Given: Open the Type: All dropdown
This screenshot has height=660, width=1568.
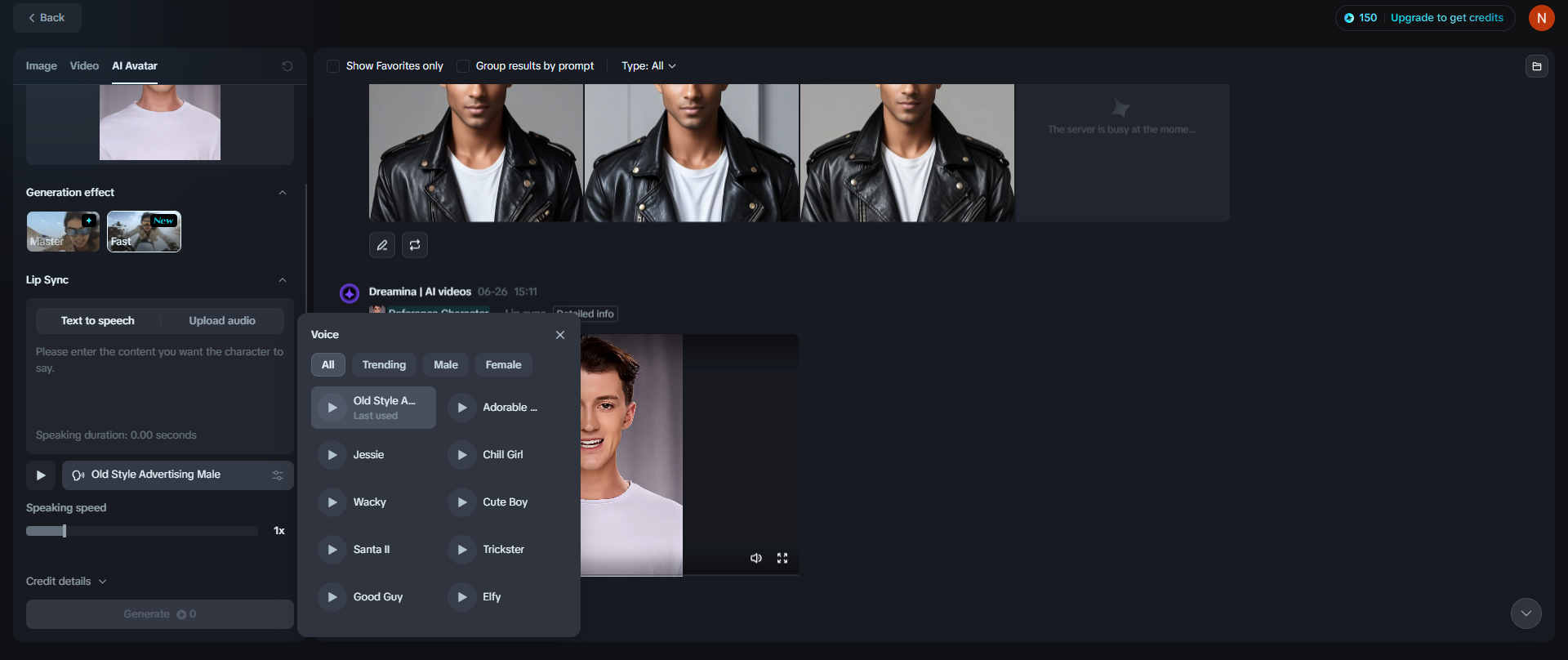Looking at the screenshot, I should pyautogui.click(x=648, y=66).
